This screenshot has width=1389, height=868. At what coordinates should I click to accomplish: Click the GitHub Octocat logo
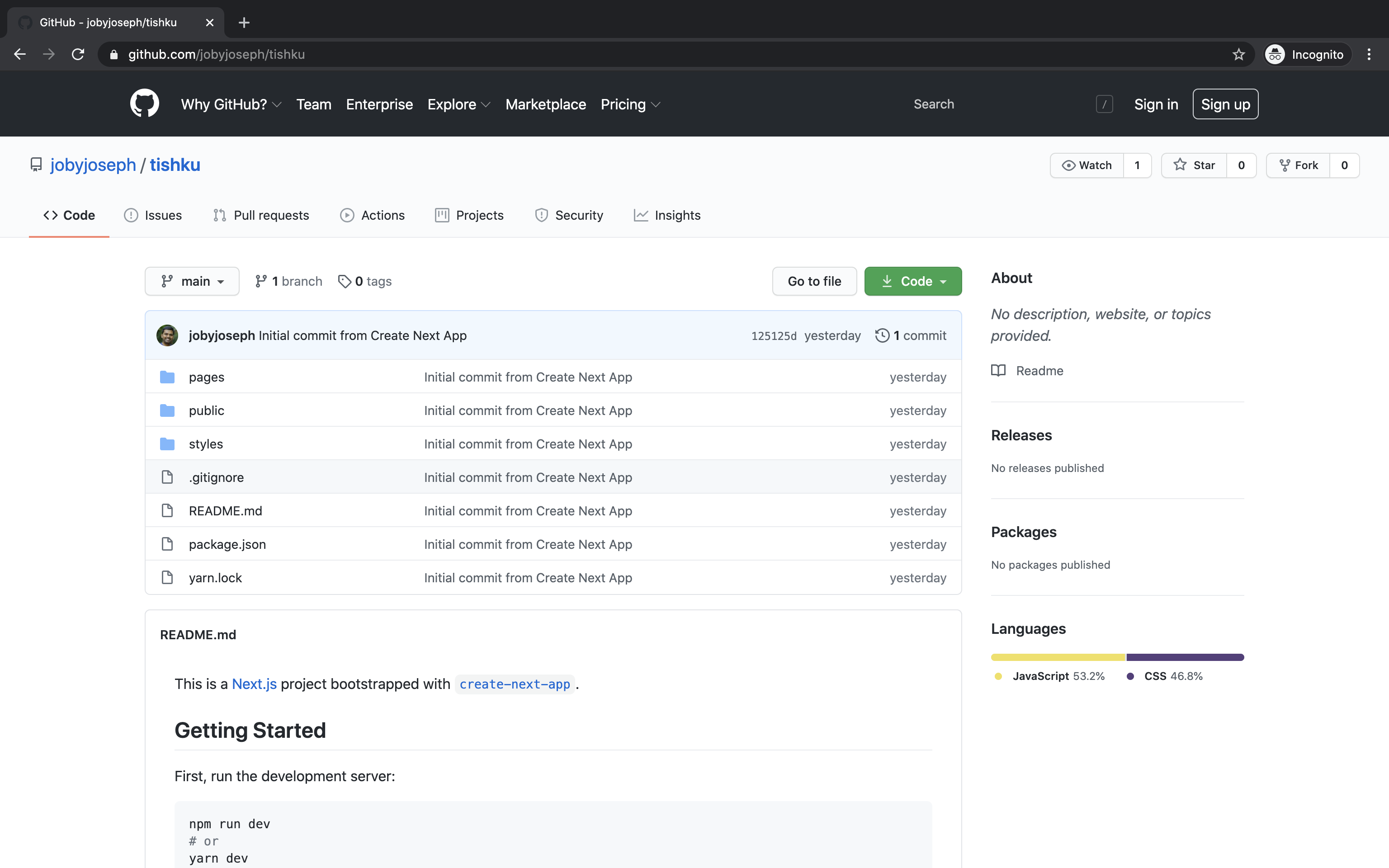[x=144, y=104]
